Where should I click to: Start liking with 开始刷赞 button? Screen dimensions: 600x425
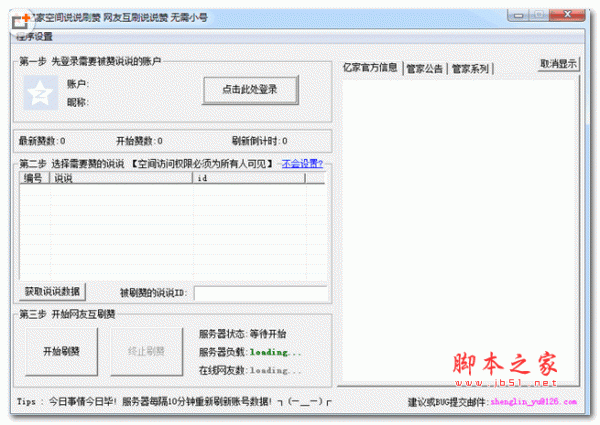[61, 351]
